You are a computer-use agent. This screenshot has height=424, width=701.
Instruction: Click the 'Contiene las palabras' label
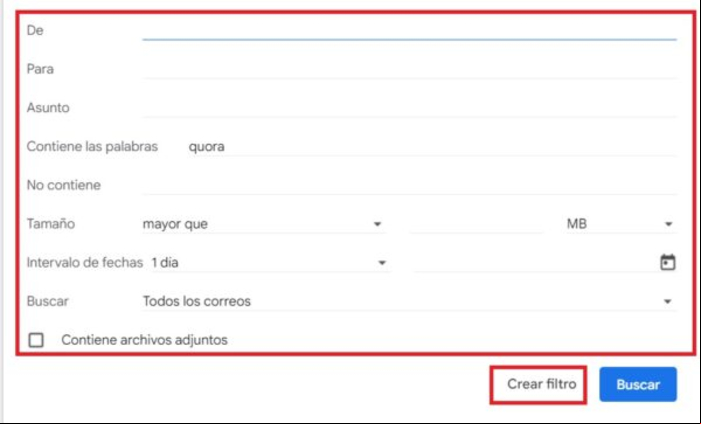click(92, 146)
